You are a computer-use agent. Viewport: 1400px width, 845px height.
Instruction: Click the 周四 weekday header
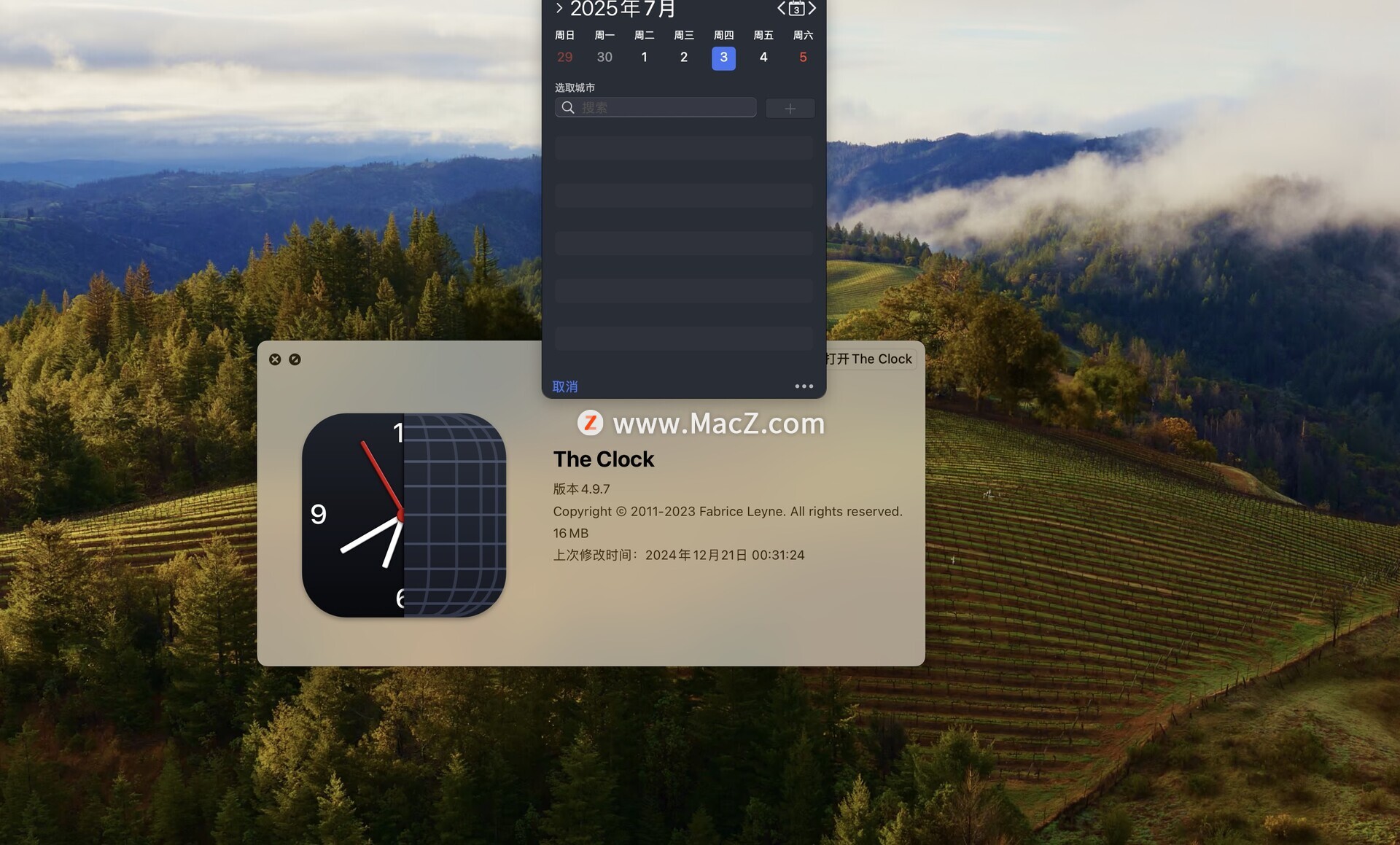click(x=723, y=35)
